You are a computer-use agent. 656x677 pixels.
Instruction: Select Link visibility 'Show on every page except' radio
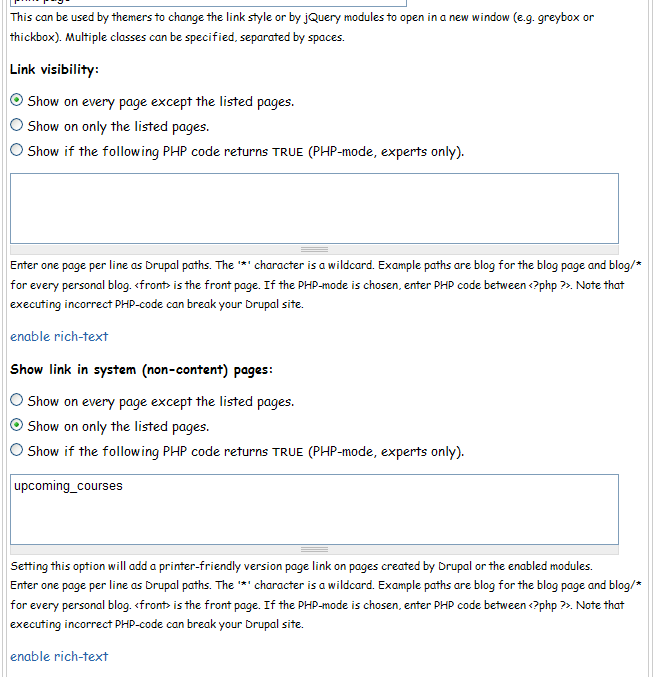pyautogui.click(x=16, y=100)
